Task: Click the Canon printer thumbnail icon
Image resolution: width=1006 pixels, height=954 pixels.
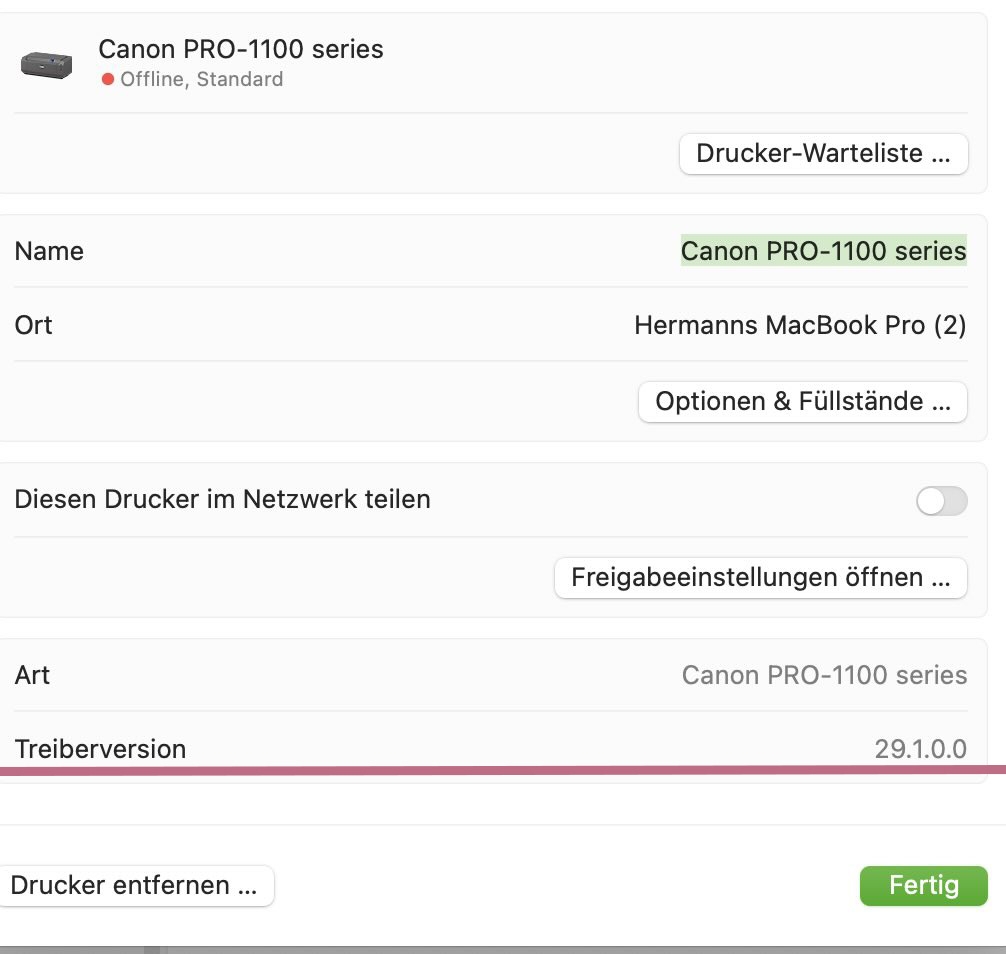Action: point(46,65)
